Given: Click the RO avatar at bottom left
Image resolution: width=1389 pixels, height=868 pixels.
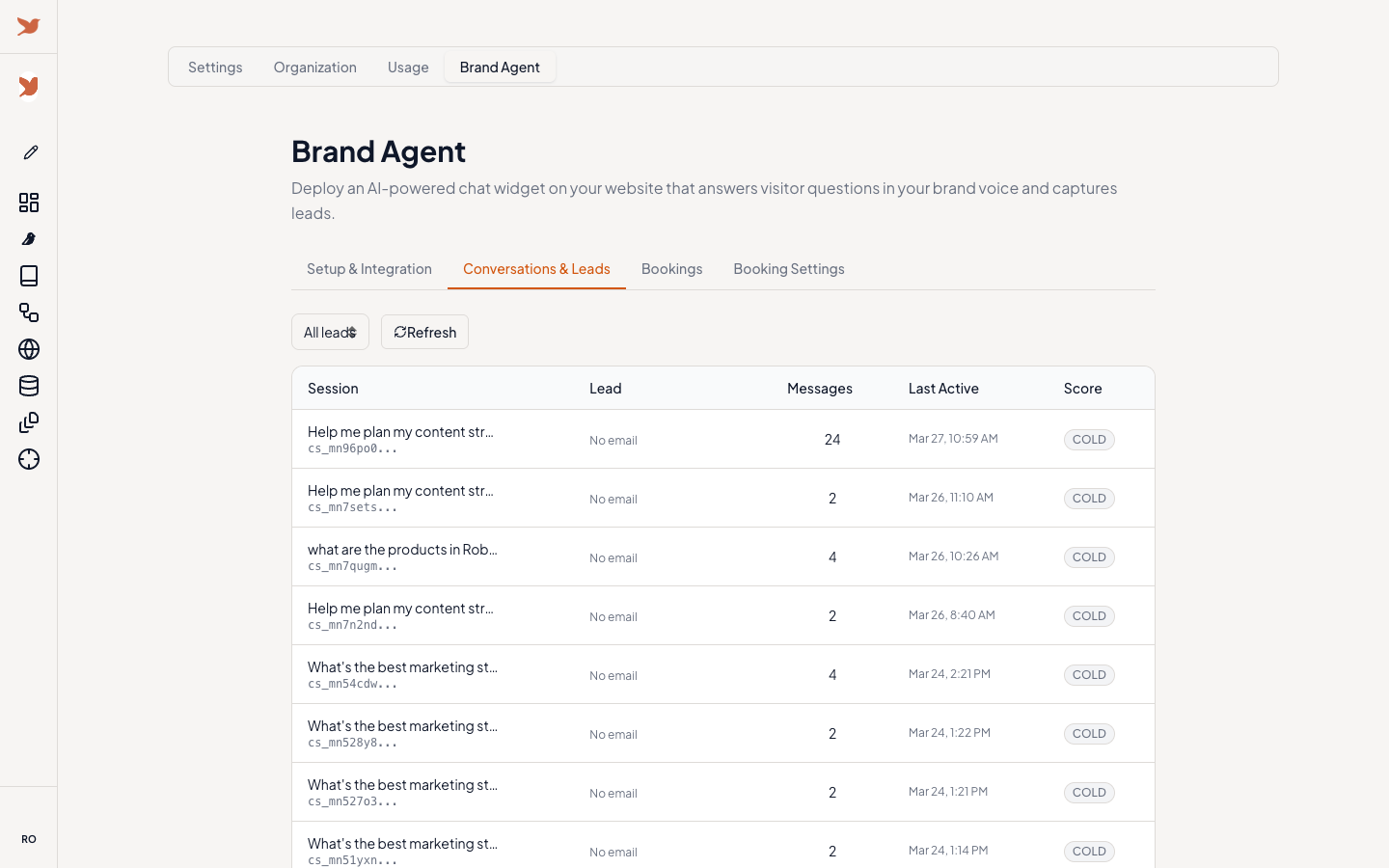Looking at the screenshot, I should click(x=29, y=839).
